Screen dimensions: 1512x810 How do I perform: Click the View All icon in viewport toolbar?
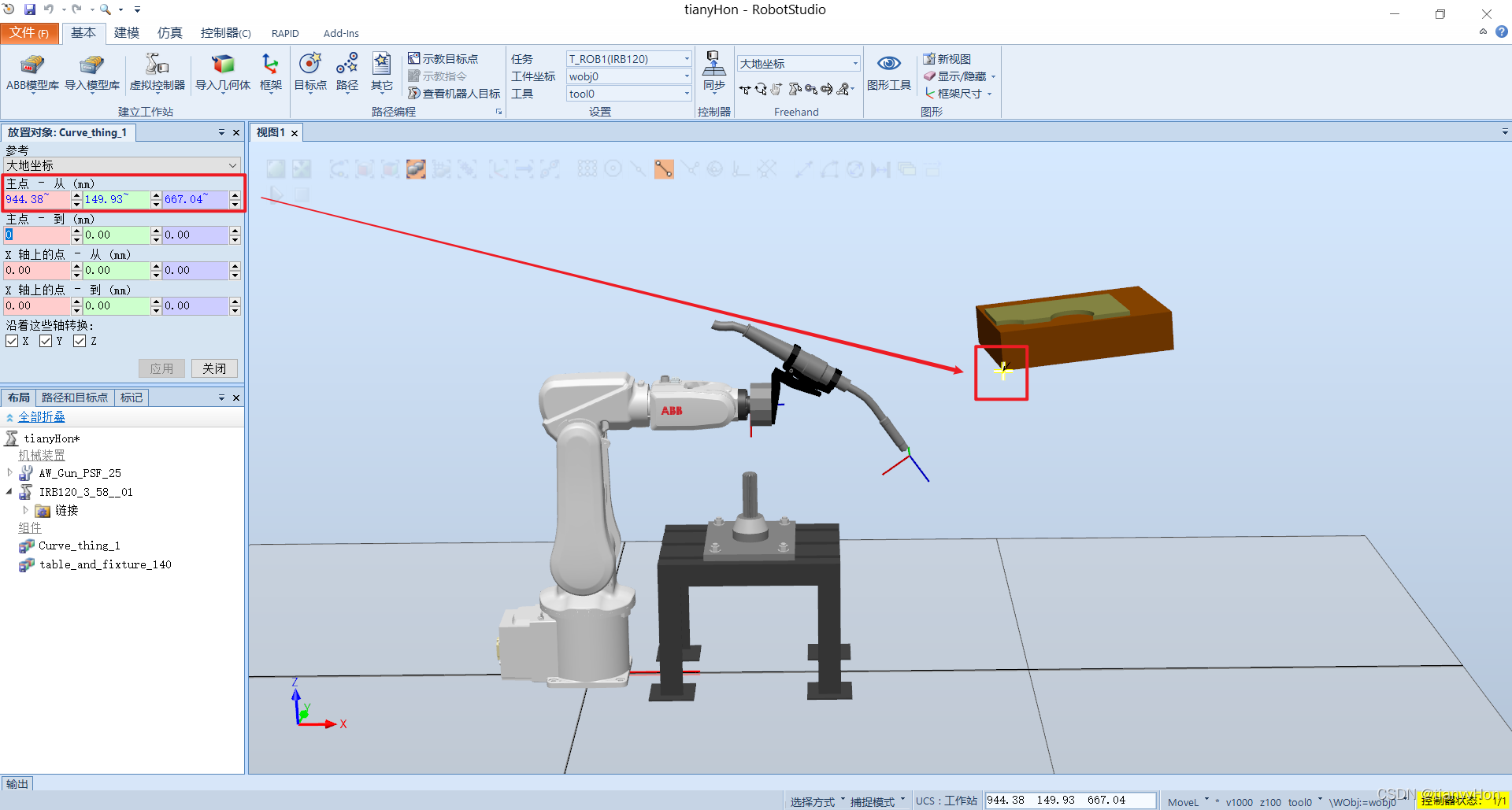click(276, 168)
